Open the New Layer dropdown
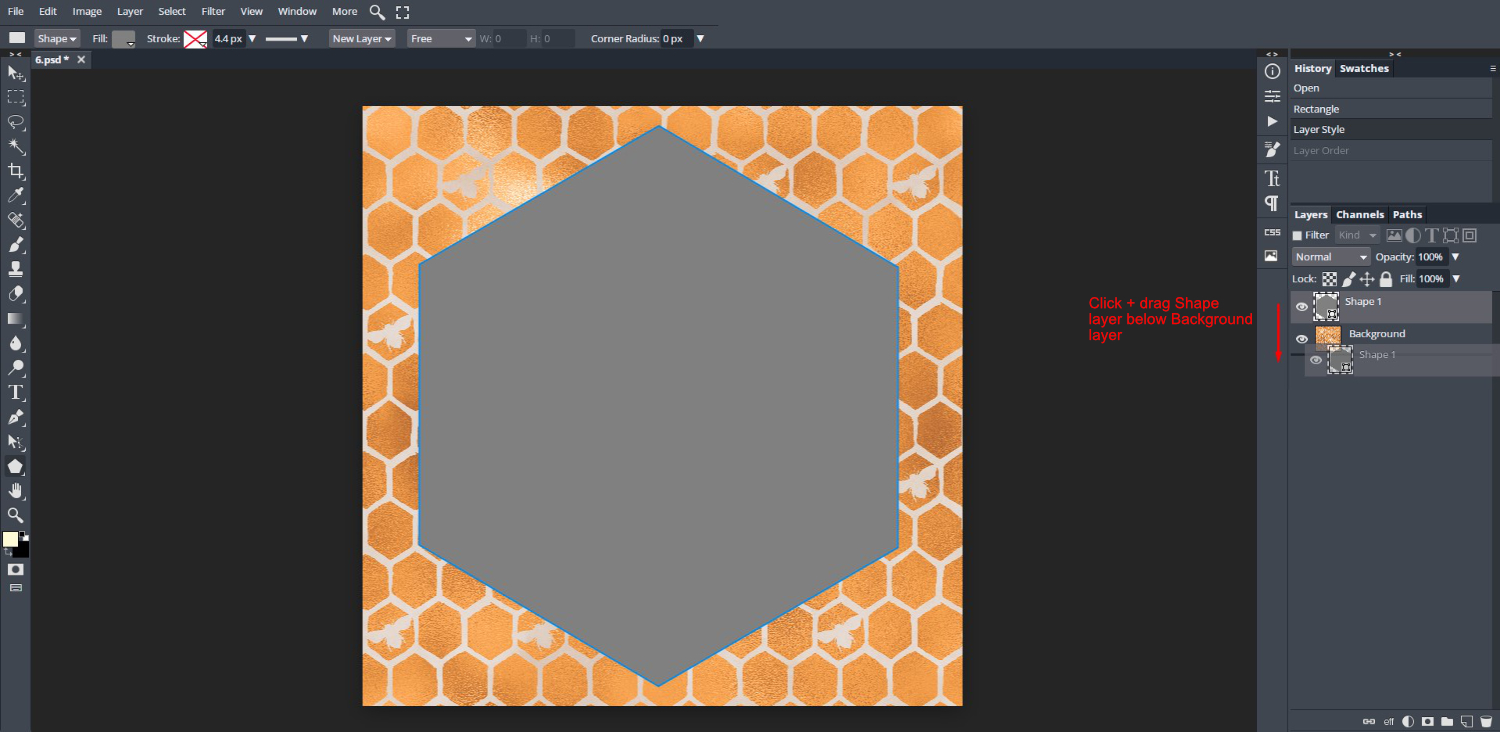The width and height of the screenshot is (1500, 732). pos(362,39)
